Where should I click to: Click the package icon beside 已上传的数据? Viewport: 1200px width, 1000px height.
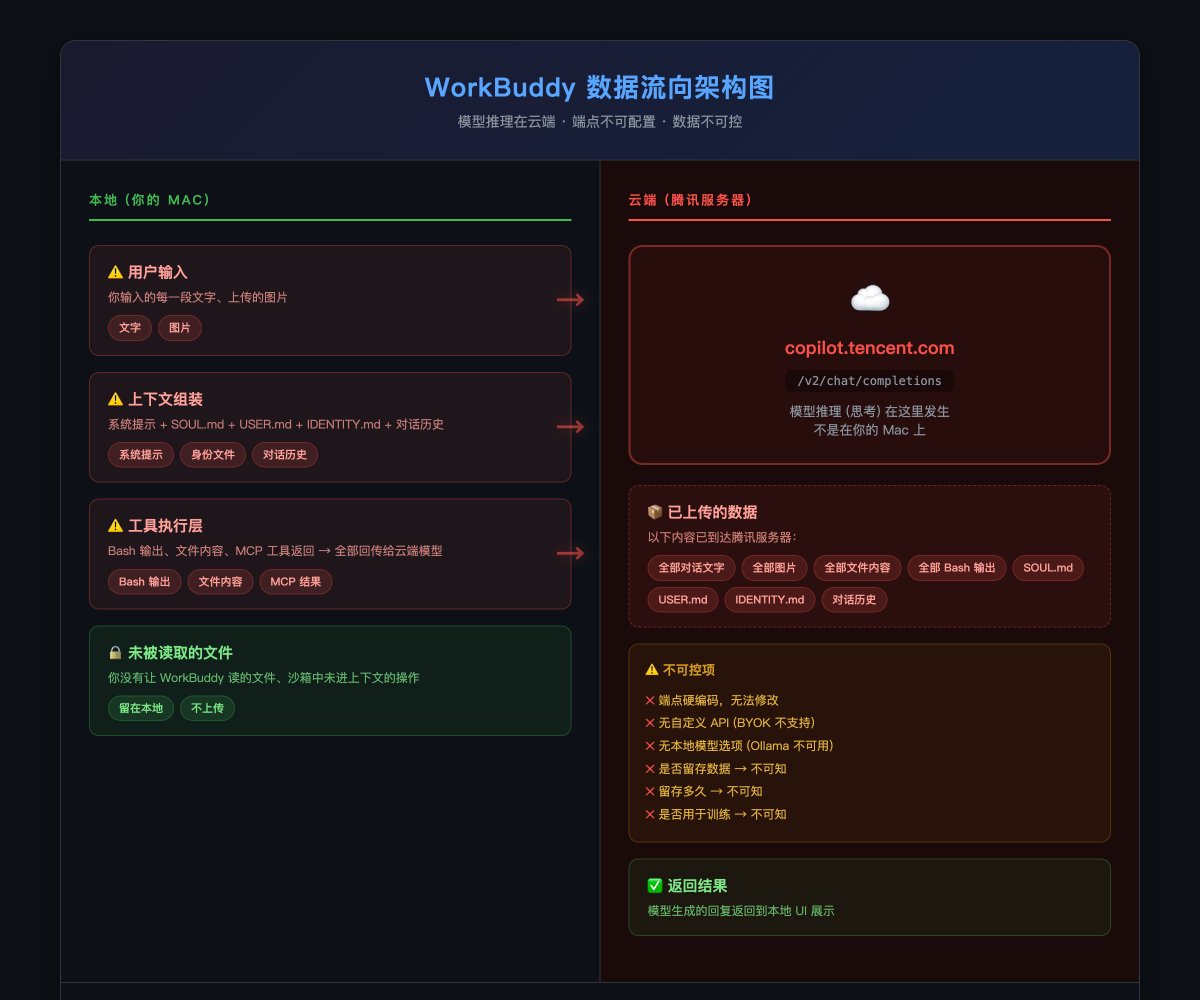(x=655, y=512)
